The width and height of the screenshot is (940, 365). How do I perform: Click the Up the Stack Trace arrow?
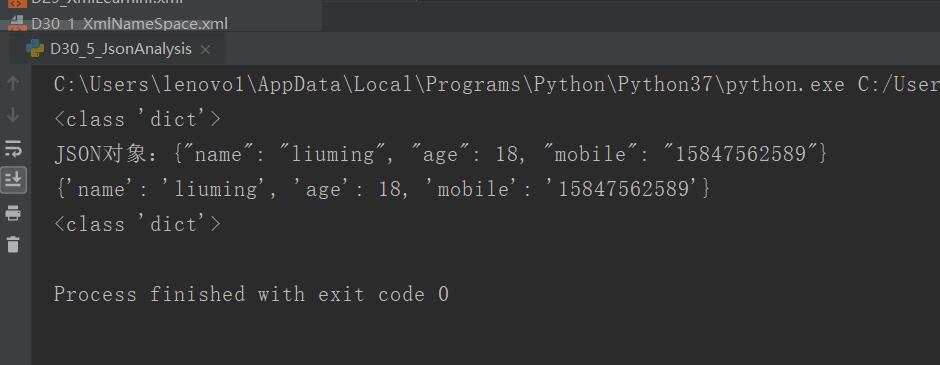coord(13,84)
